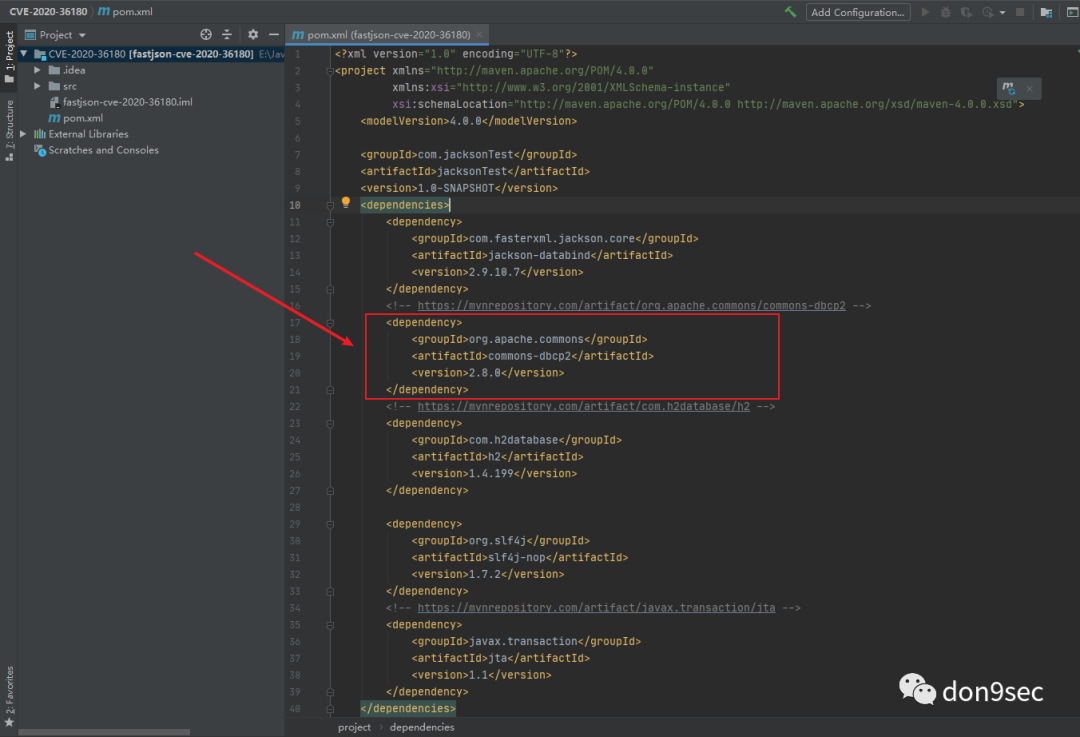Expand the .idea folder
The width and height of the screenshot is (1080, 737).
[x=38, y=70]
